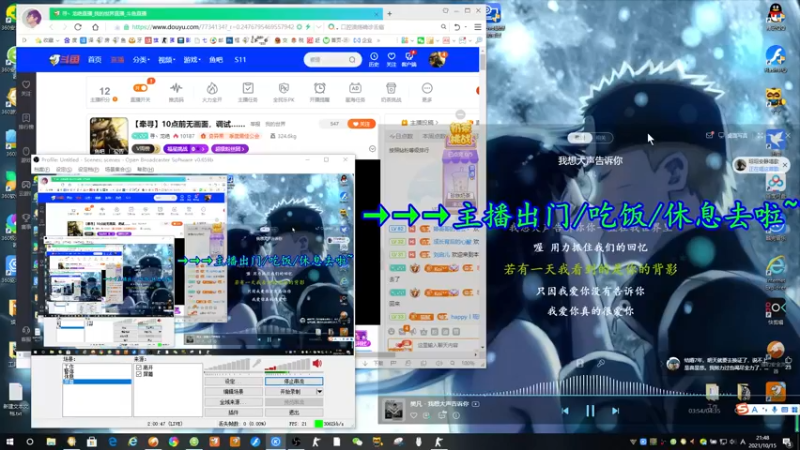Click the orange 关注 follow button
Screen dimensions: 800x450
[361, 123]
